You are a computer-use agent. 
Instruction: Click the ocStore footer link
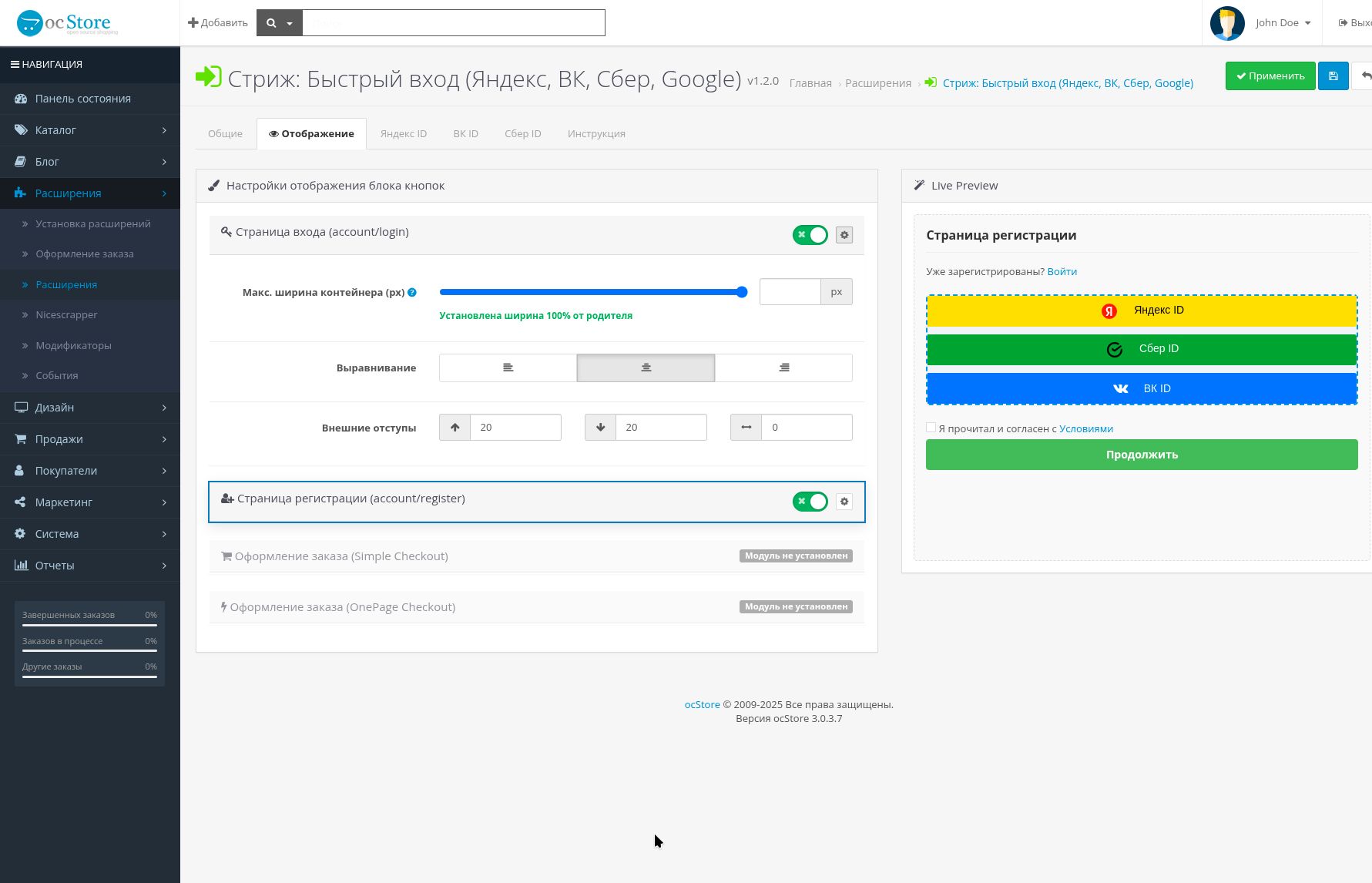coord(702,704)
